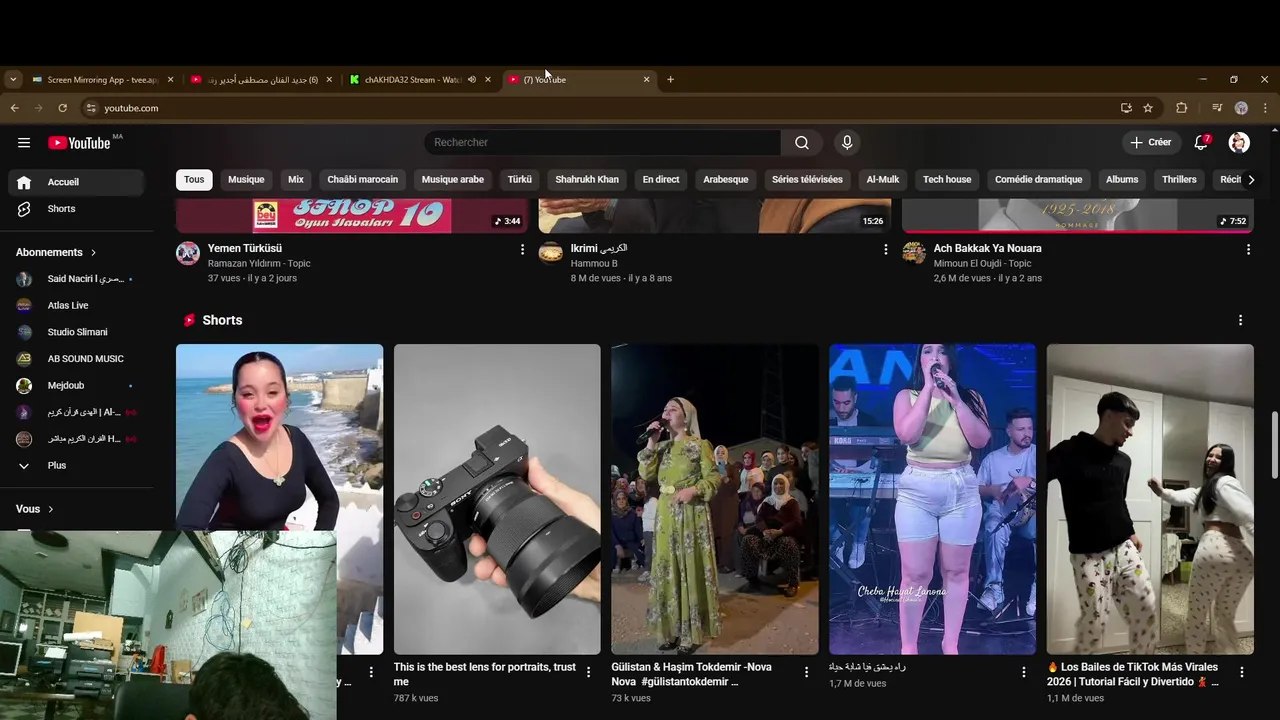
Task: Open Hammou B channel avatar
Action: tap(551, 253)
